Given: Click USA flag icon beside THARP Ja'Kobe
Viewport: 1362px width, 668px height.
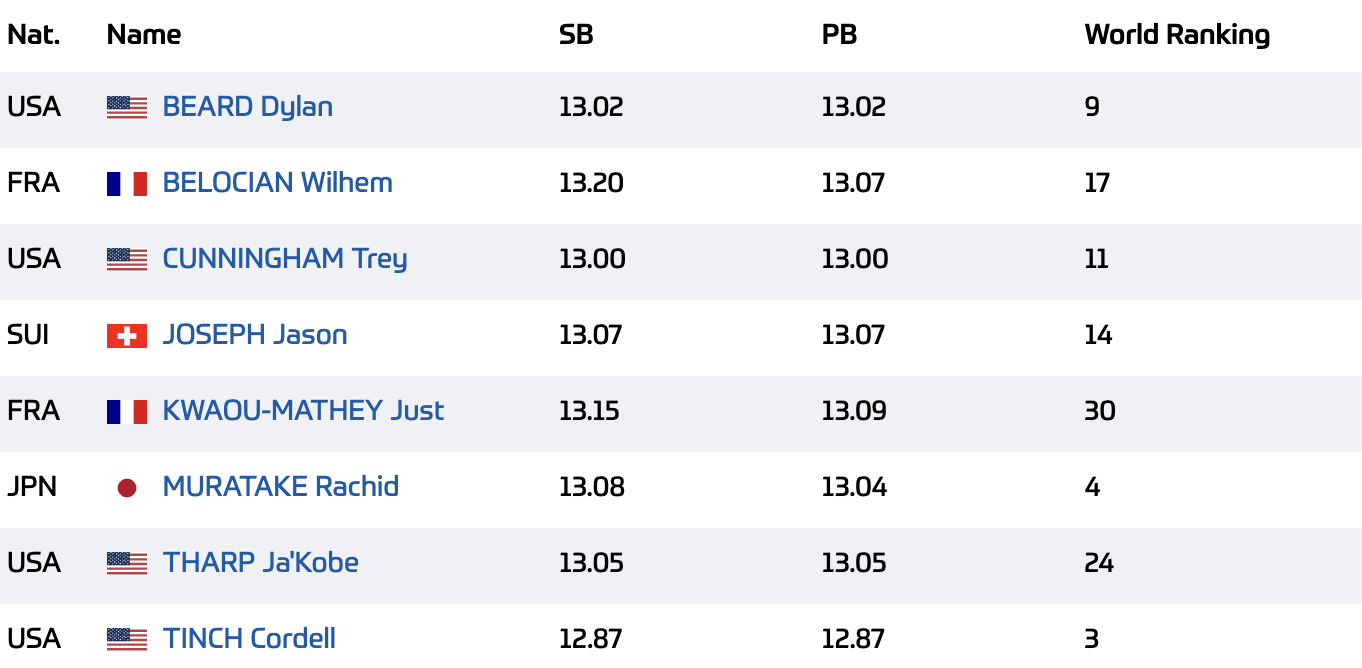Looking at the screenshot, I should pos(127,564).
